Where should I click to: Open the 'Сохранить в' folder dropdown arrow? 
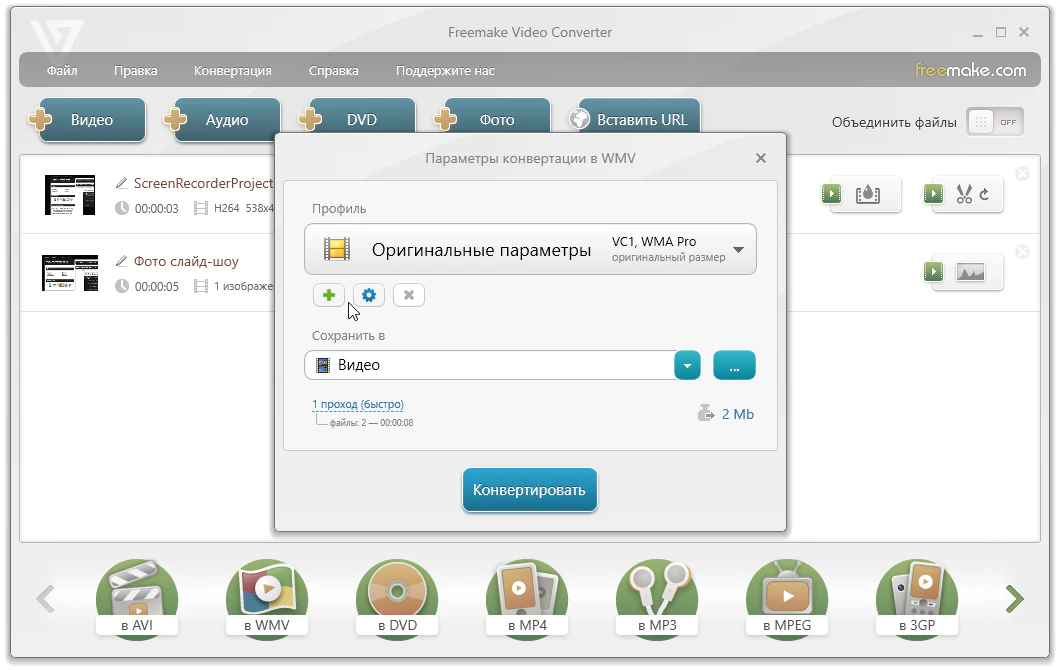point(687,366)
